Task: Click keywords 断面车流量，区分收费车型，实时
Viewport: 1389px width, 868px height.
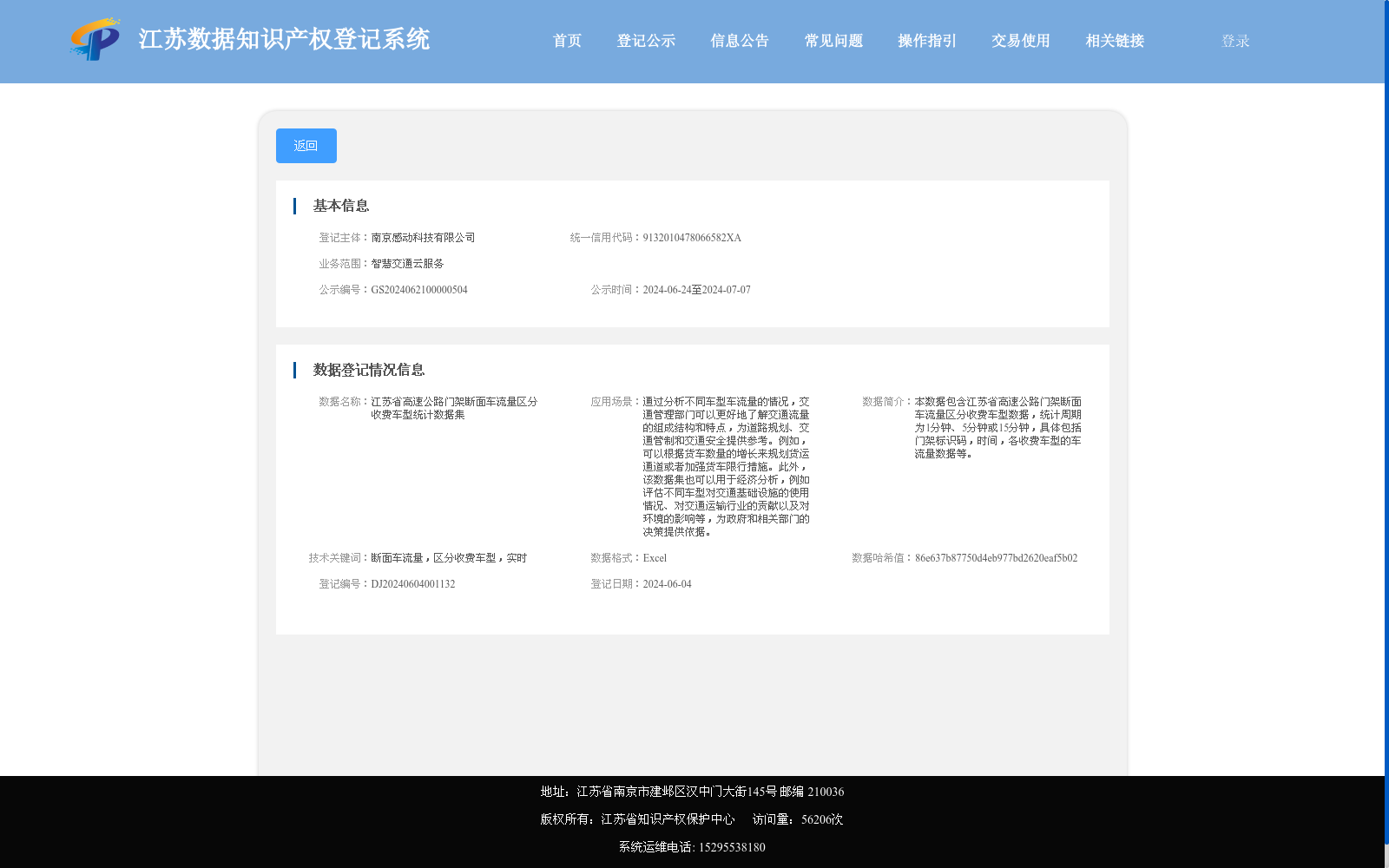Action: click(x=449, y=558)
